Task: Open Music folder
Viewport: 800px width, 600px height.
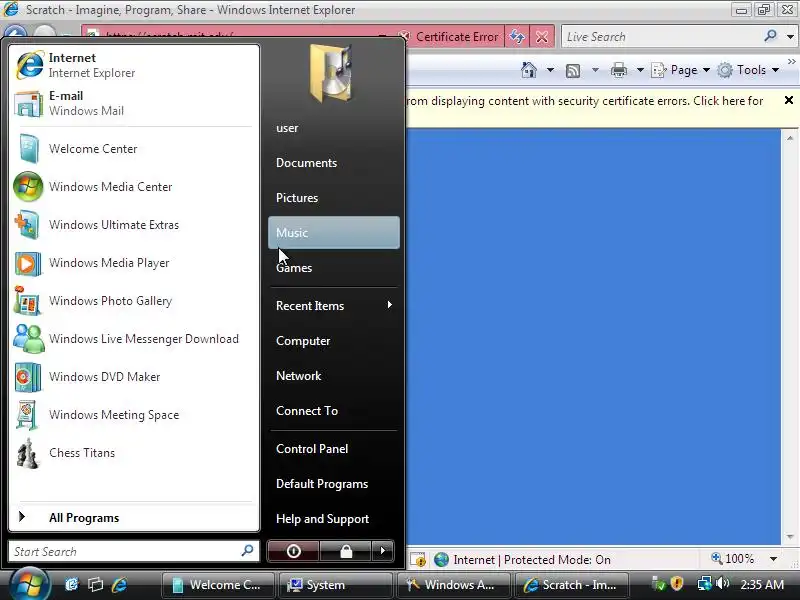Action: [334, 233]
